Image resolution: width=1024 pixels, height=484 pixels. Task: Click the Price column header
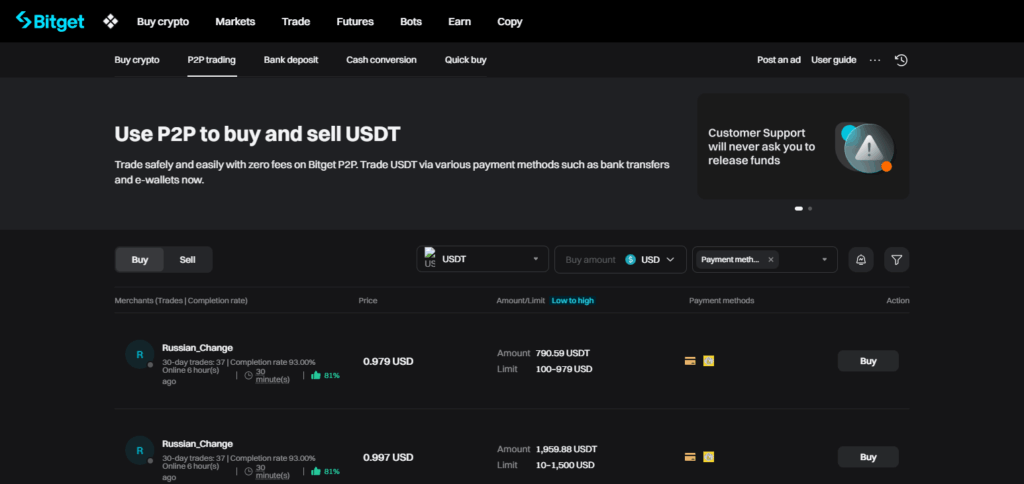coord(368,300)
